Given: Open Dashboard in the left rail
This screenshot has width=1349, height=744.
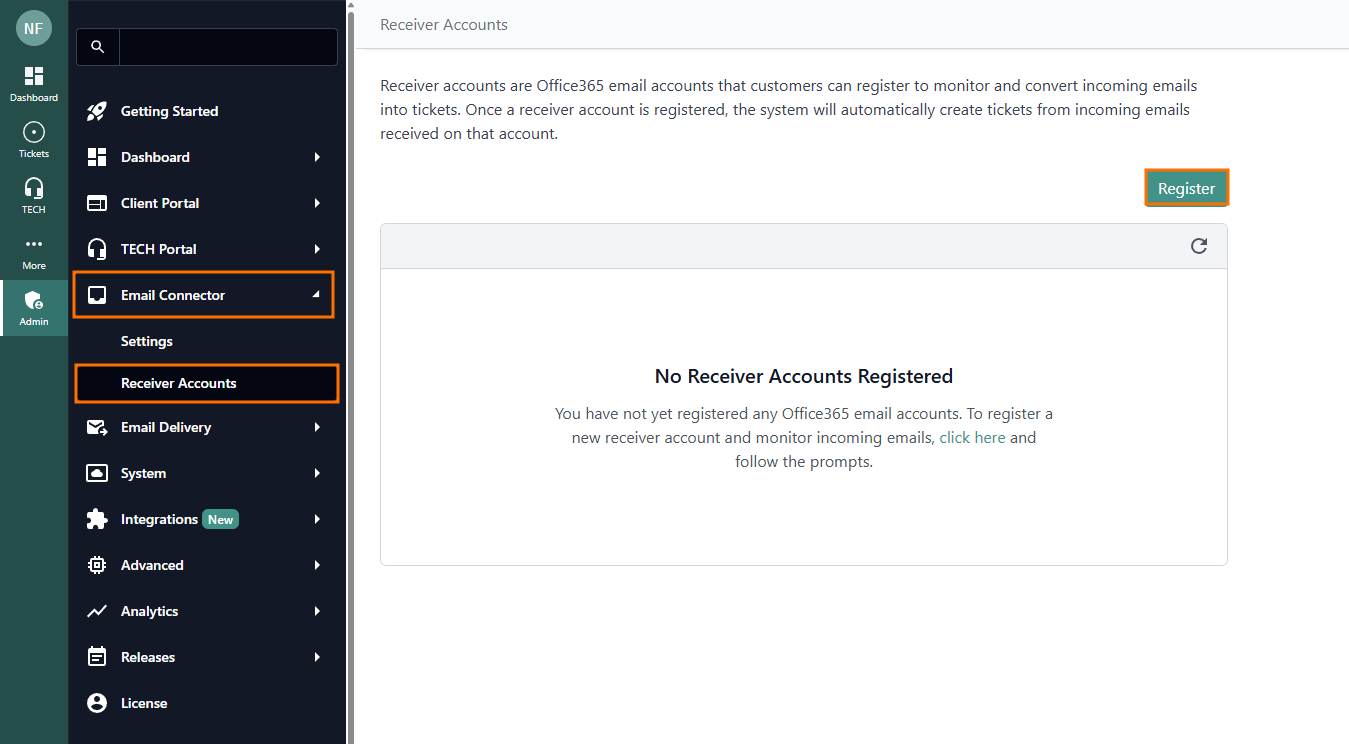Looking at the screenshot, I should coord(34,84).
